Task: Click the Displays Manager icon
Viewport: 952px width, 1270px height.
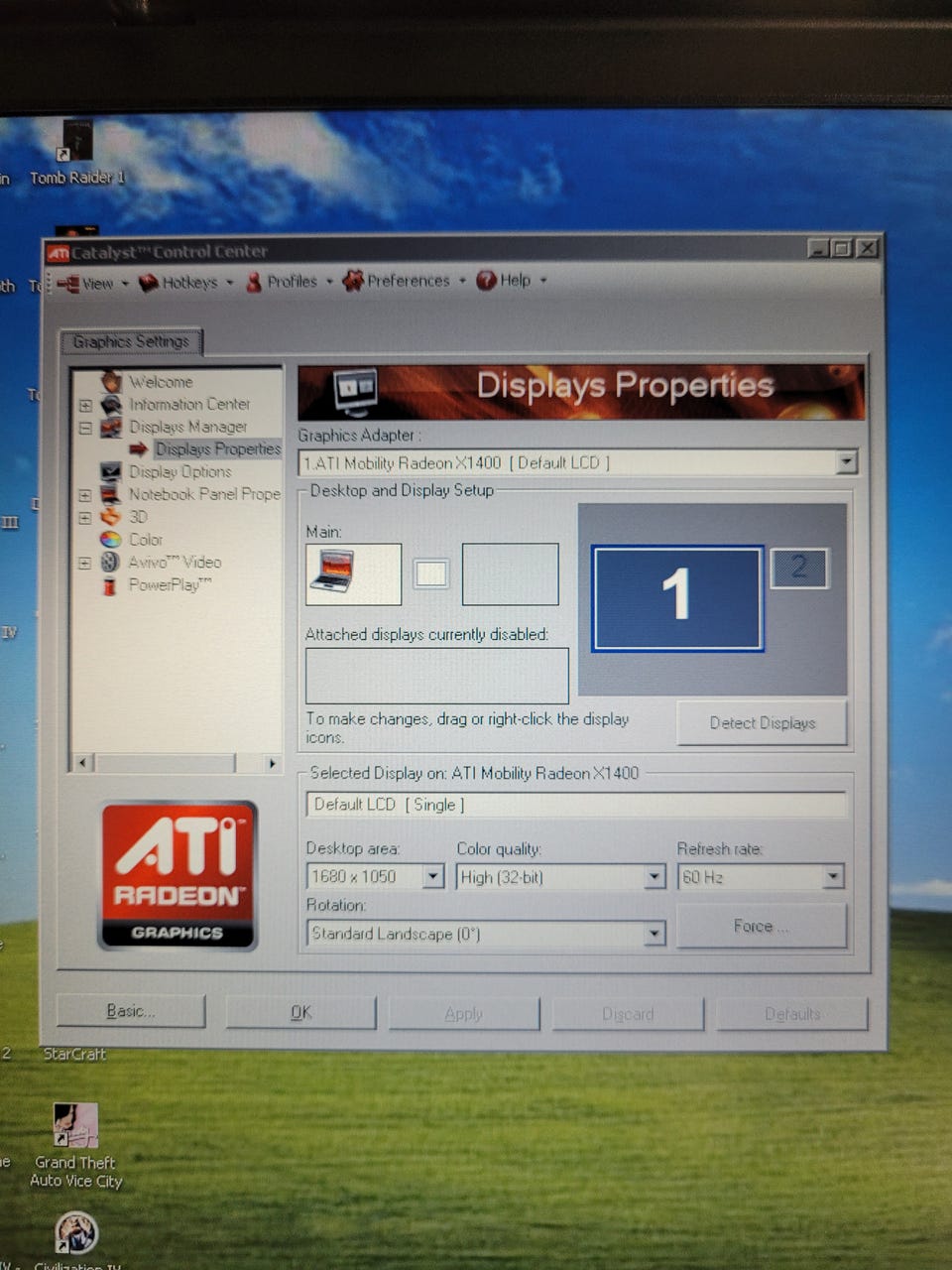Action: [111, 427]
